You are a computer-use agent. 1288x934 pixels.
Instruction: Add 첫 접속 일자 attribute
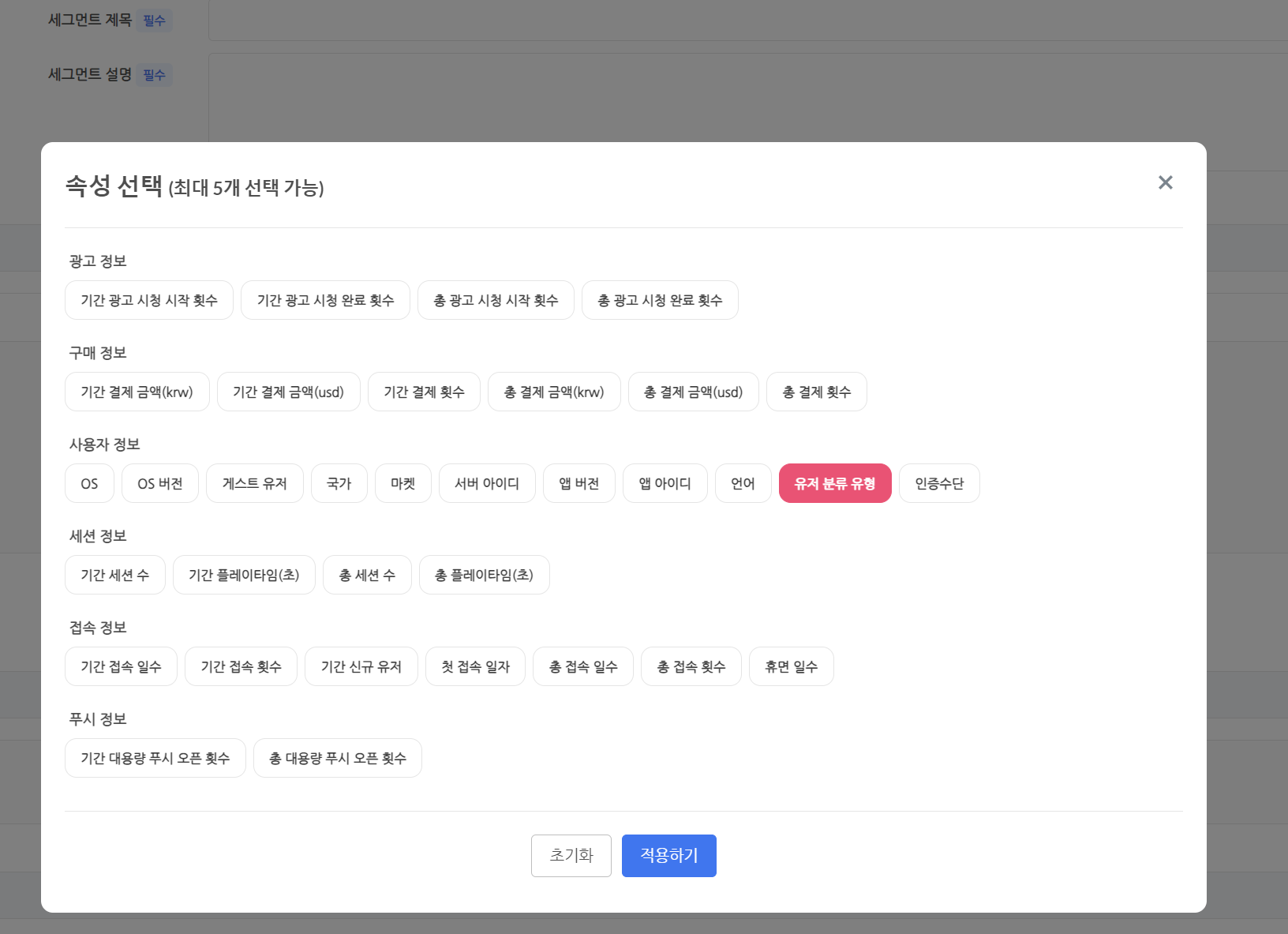(x=475, y=666)
